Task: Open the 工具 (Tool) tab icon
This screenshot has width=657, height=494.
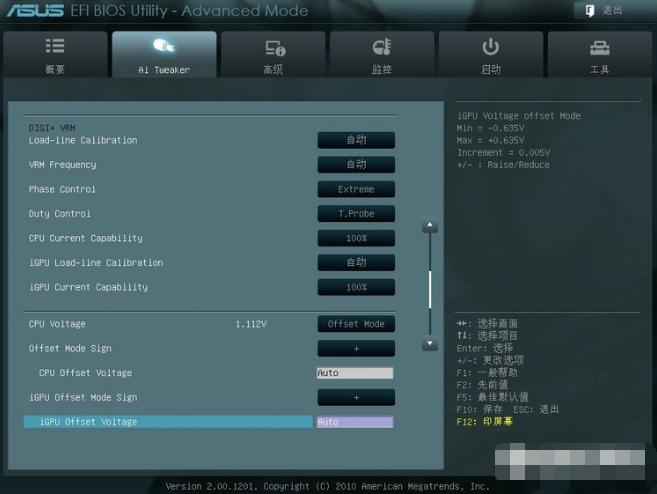Action: tap(599, 48)
